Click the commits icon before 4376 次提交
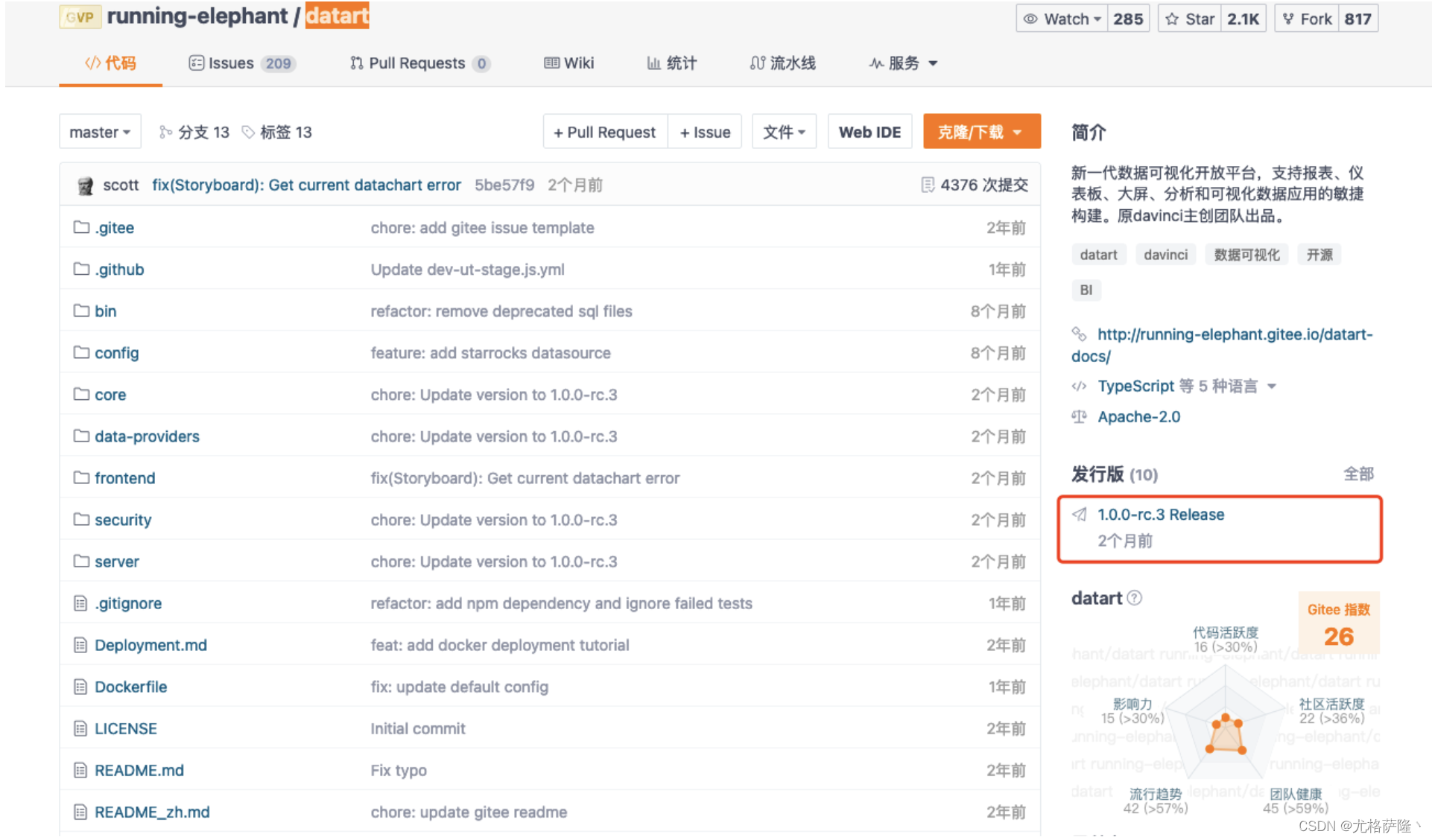Screen dimensions: 1432x840 click(927, 185)
